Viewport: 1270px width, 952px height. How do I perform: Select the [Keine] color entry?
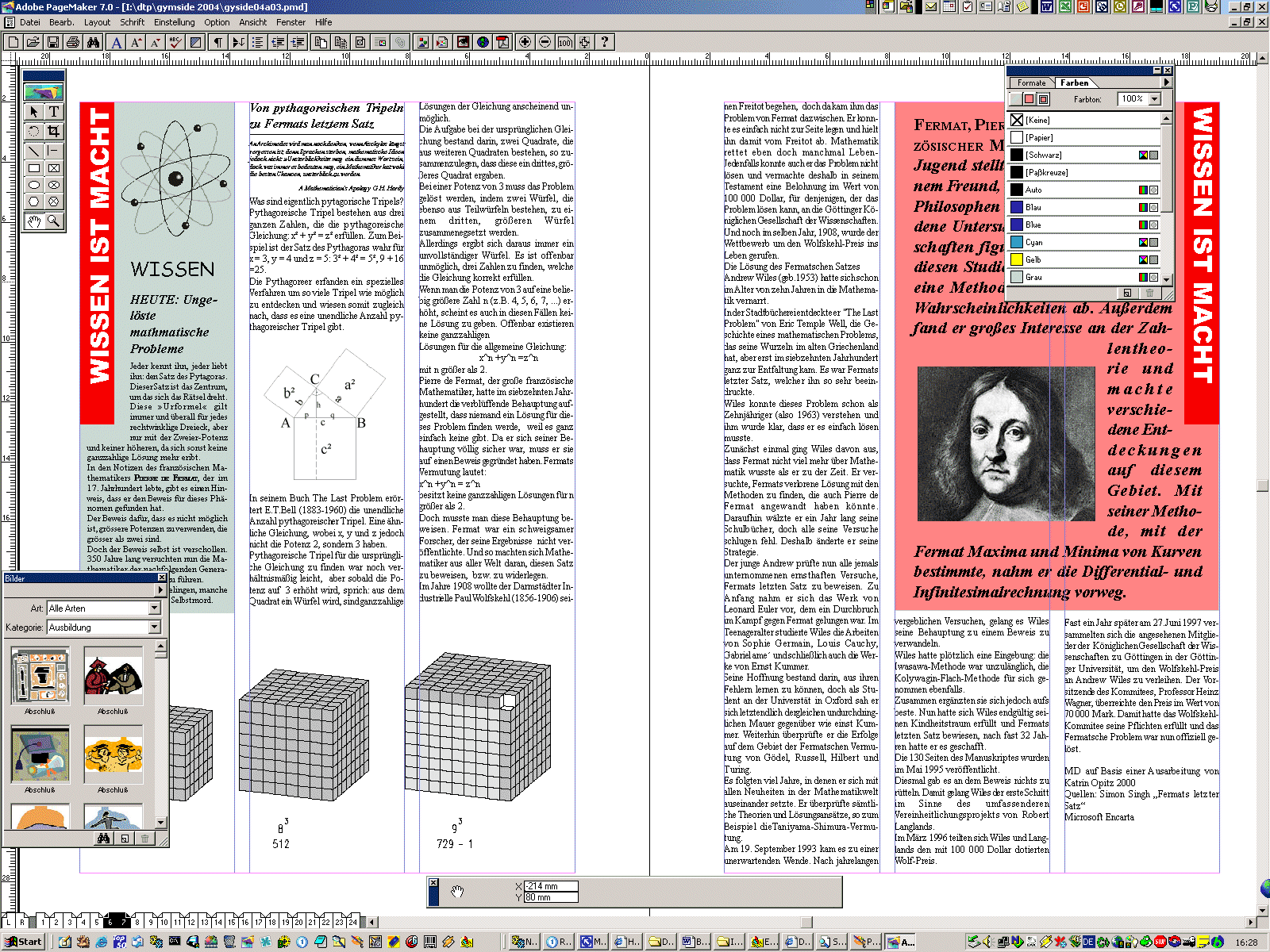(1084, 120)
